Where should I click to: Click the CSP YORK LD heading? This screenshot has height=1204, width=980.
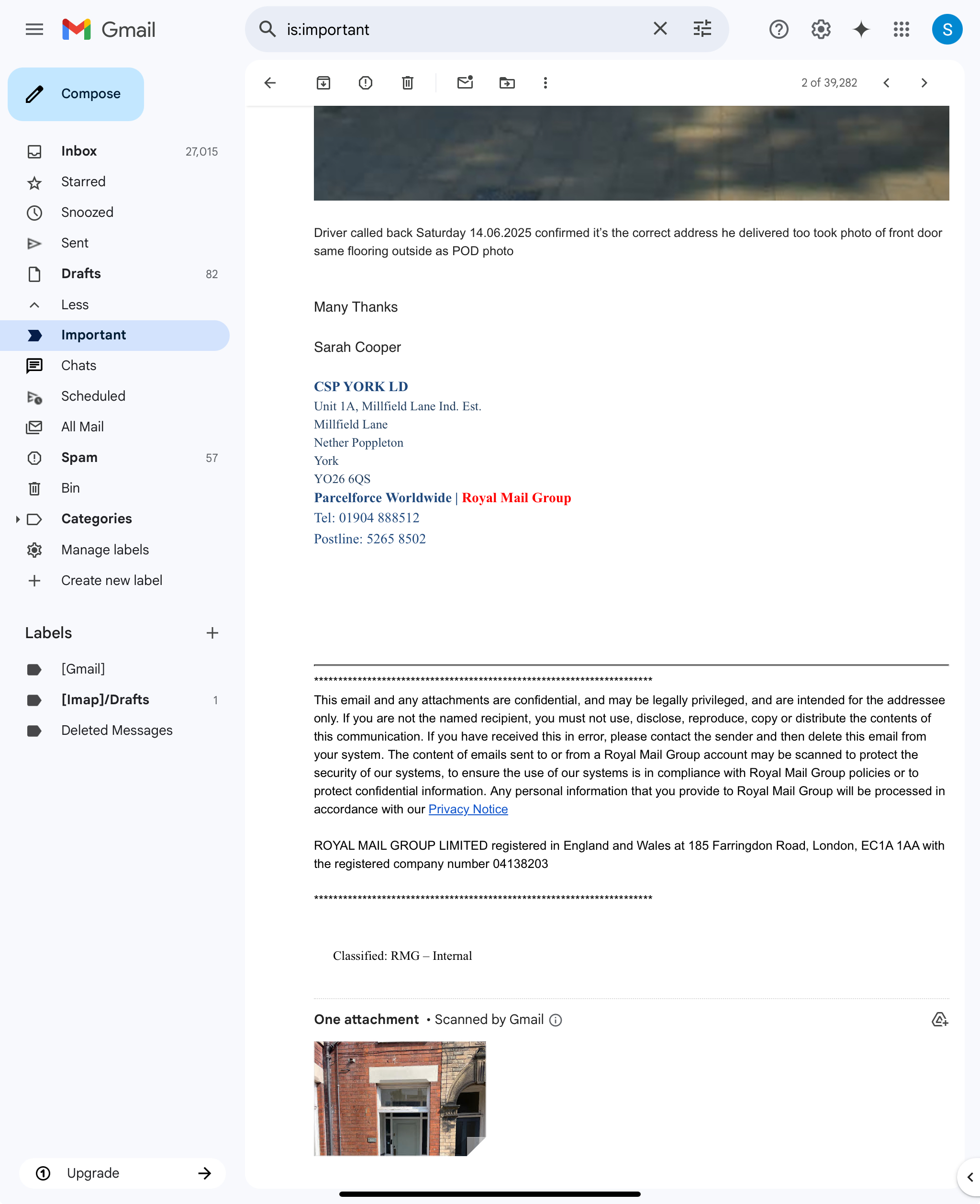[361, 387]
